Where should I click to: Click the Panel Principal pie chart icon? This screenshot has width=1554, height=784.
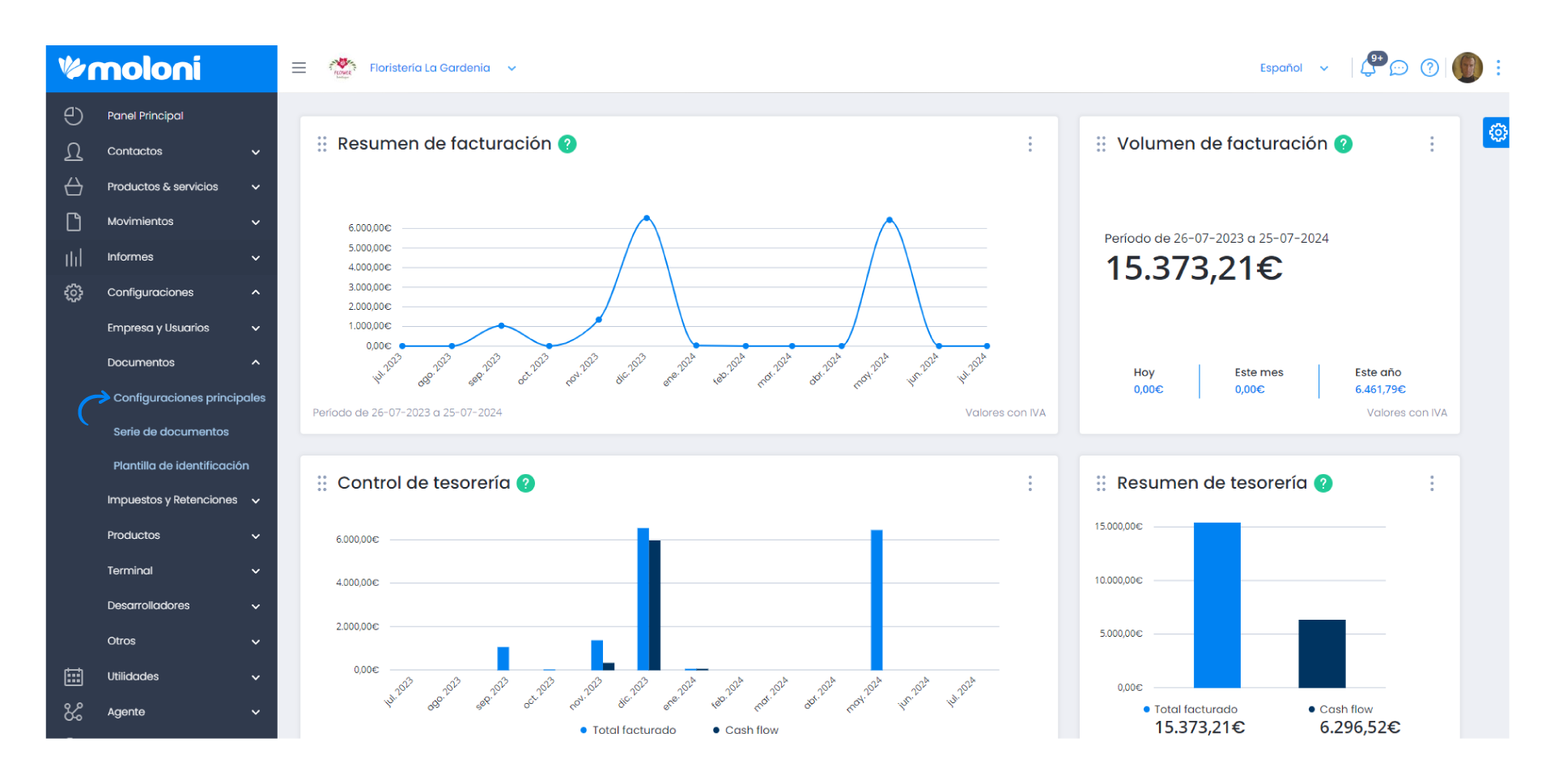pyautogui.click(x=74, y=116)
